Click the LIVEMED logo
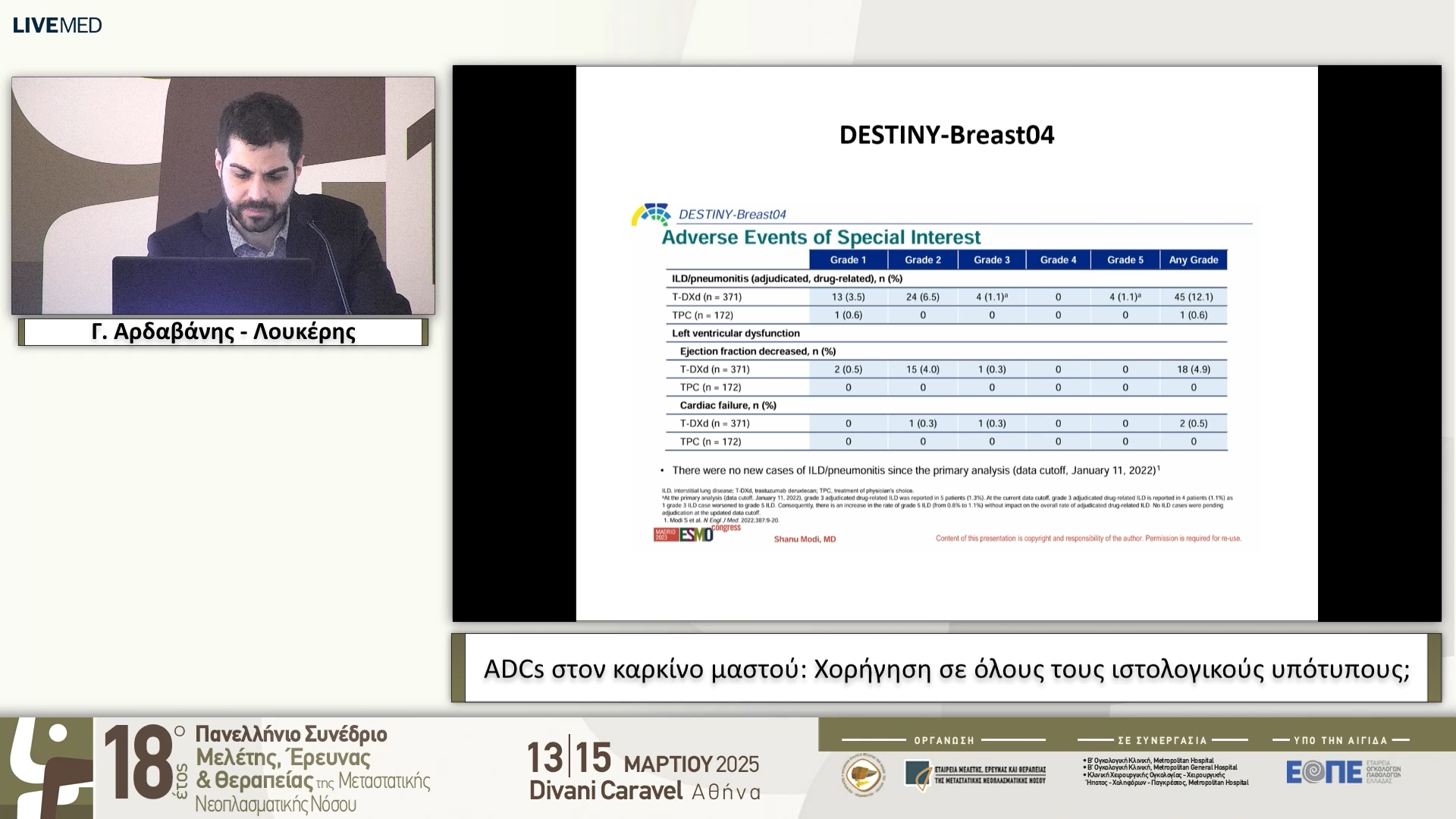The width and height of the screenshot is (1456, 819). (57, 25)
